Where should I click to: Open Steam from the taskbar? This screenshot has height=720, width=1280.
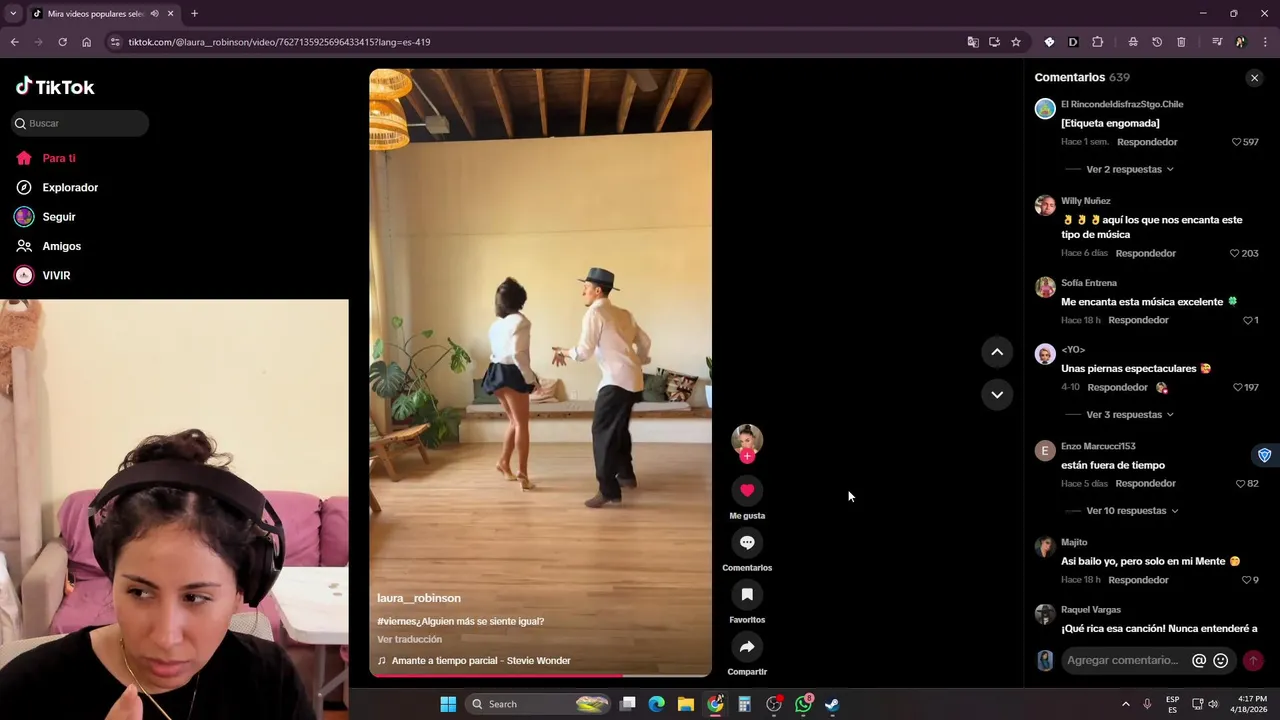(x=832, y=704)
